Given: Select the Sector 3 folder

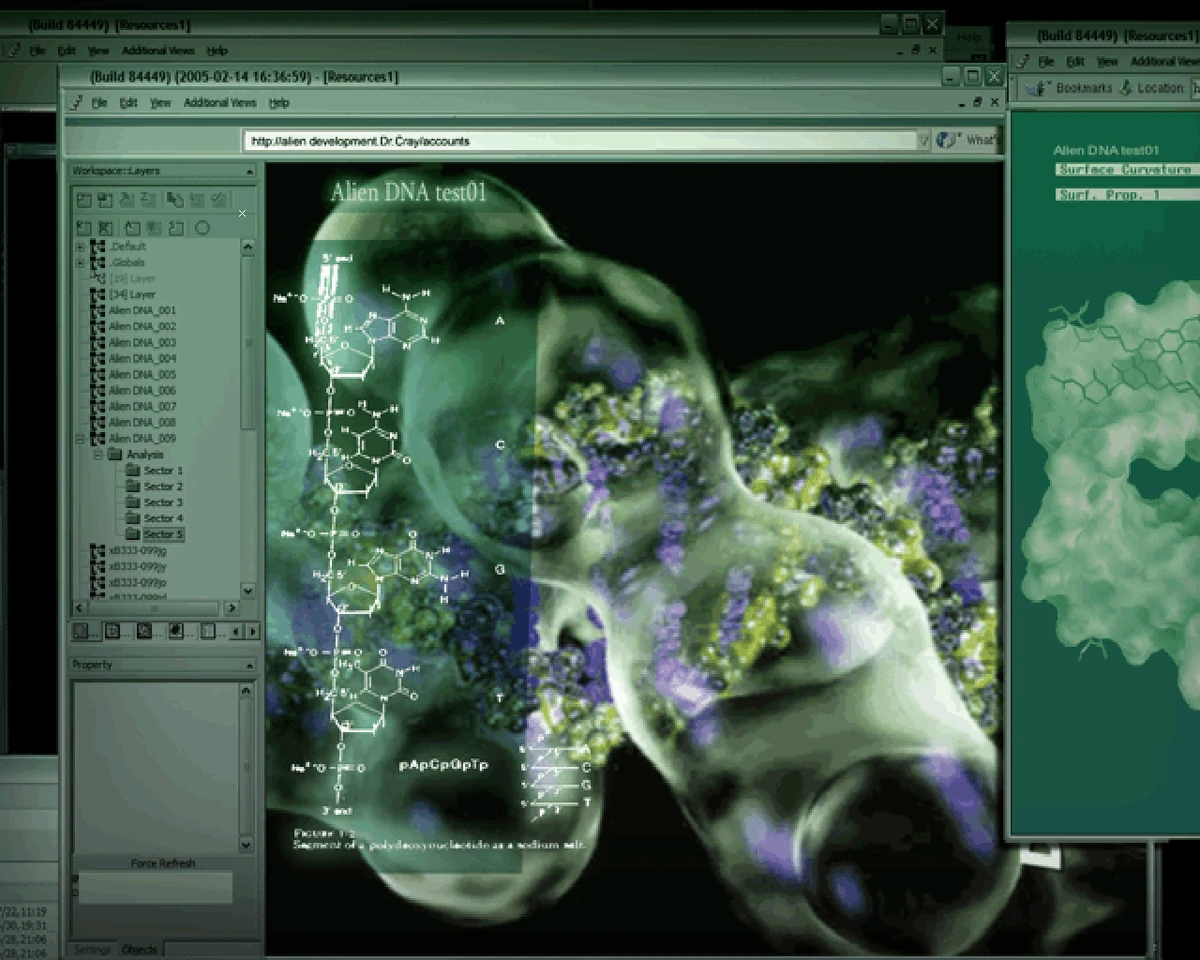Looking at the screenshot, I should [163, 503].
